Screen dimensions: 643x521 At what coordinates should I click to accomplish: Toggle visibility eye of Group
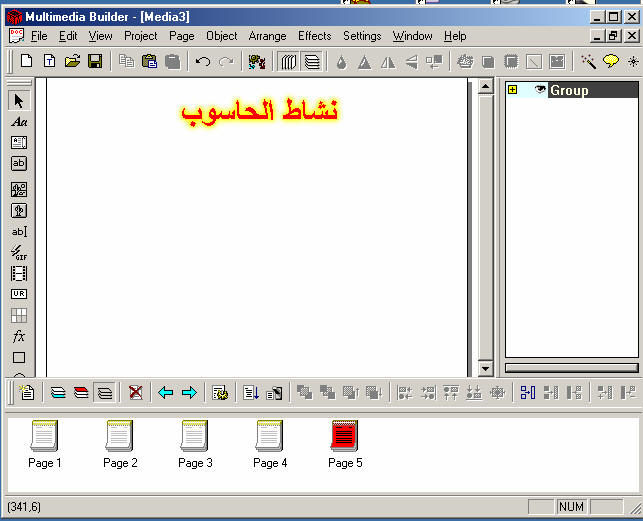540,89
